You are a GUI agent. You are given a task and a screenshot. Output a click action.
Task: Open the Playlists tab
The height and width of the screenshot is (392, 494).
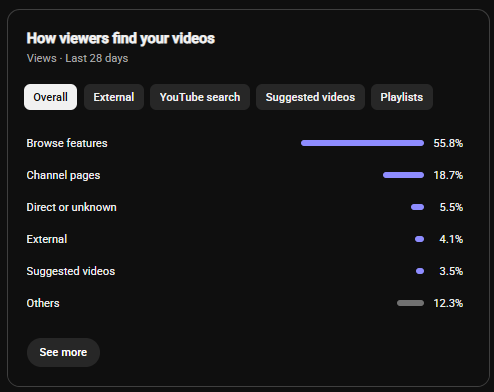point(402,97)
